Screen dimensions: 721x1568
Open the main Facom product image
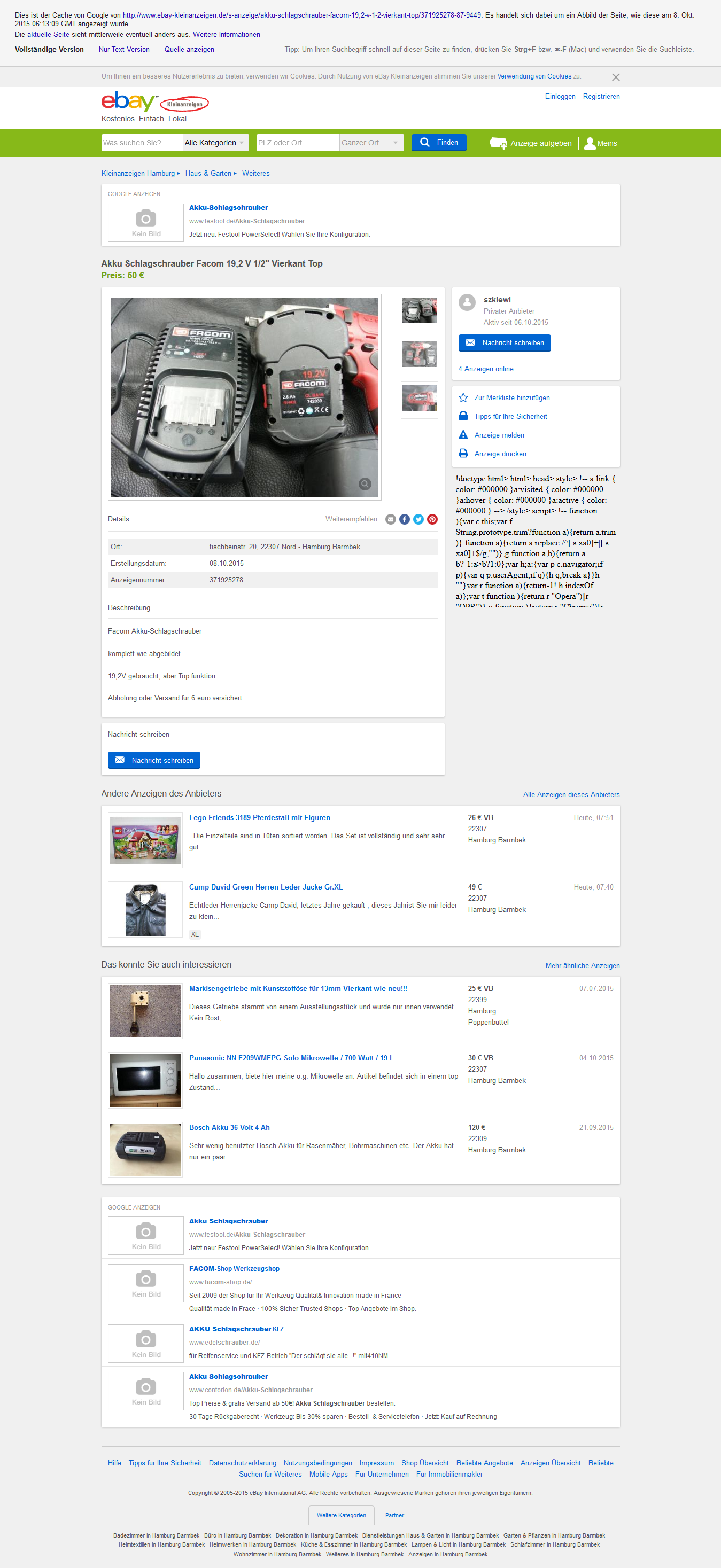coord(245,397)
